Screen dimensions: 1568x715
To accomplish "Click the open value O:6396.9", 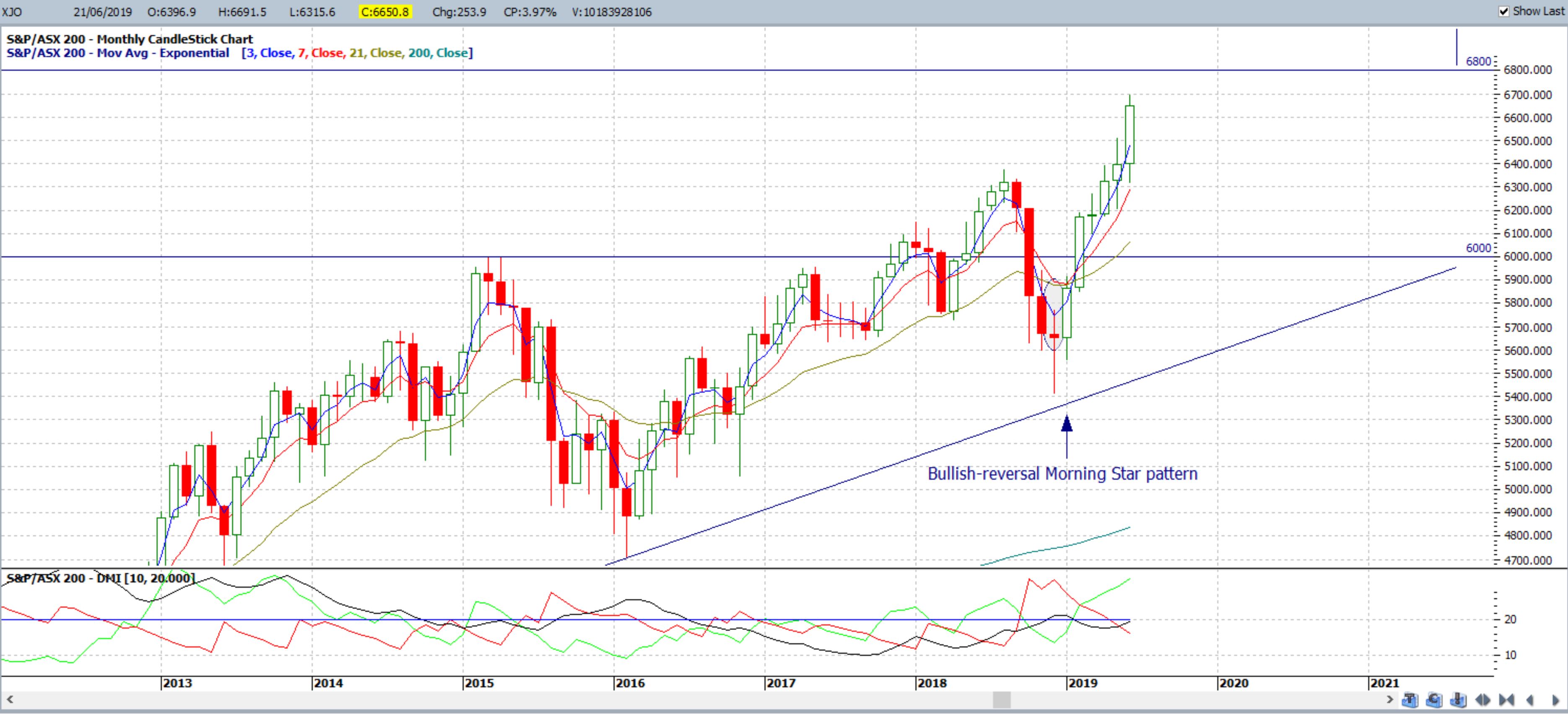I will click(171, 12).
